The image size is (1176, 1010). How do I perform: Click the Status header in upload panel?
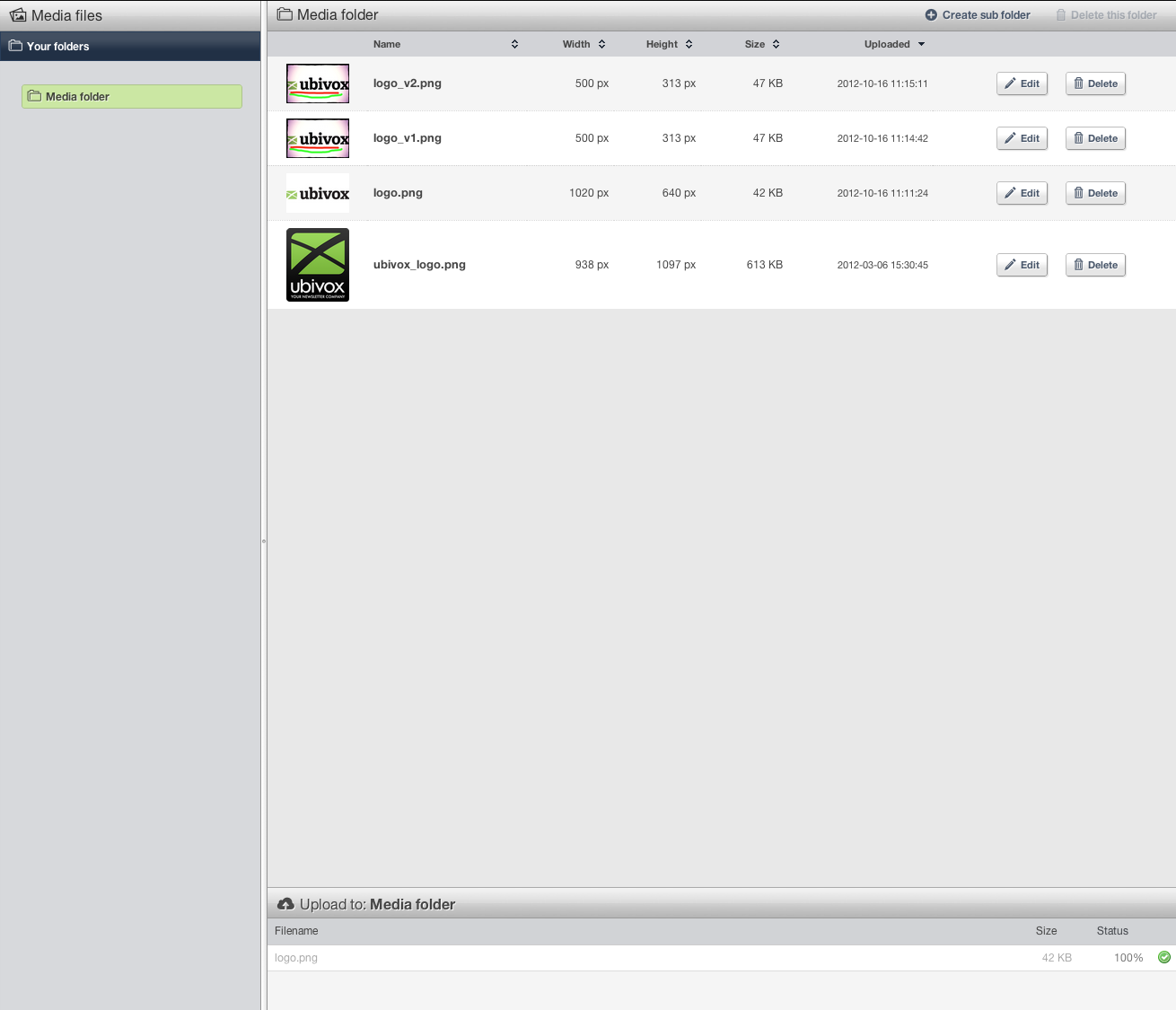coord(1112,931)
